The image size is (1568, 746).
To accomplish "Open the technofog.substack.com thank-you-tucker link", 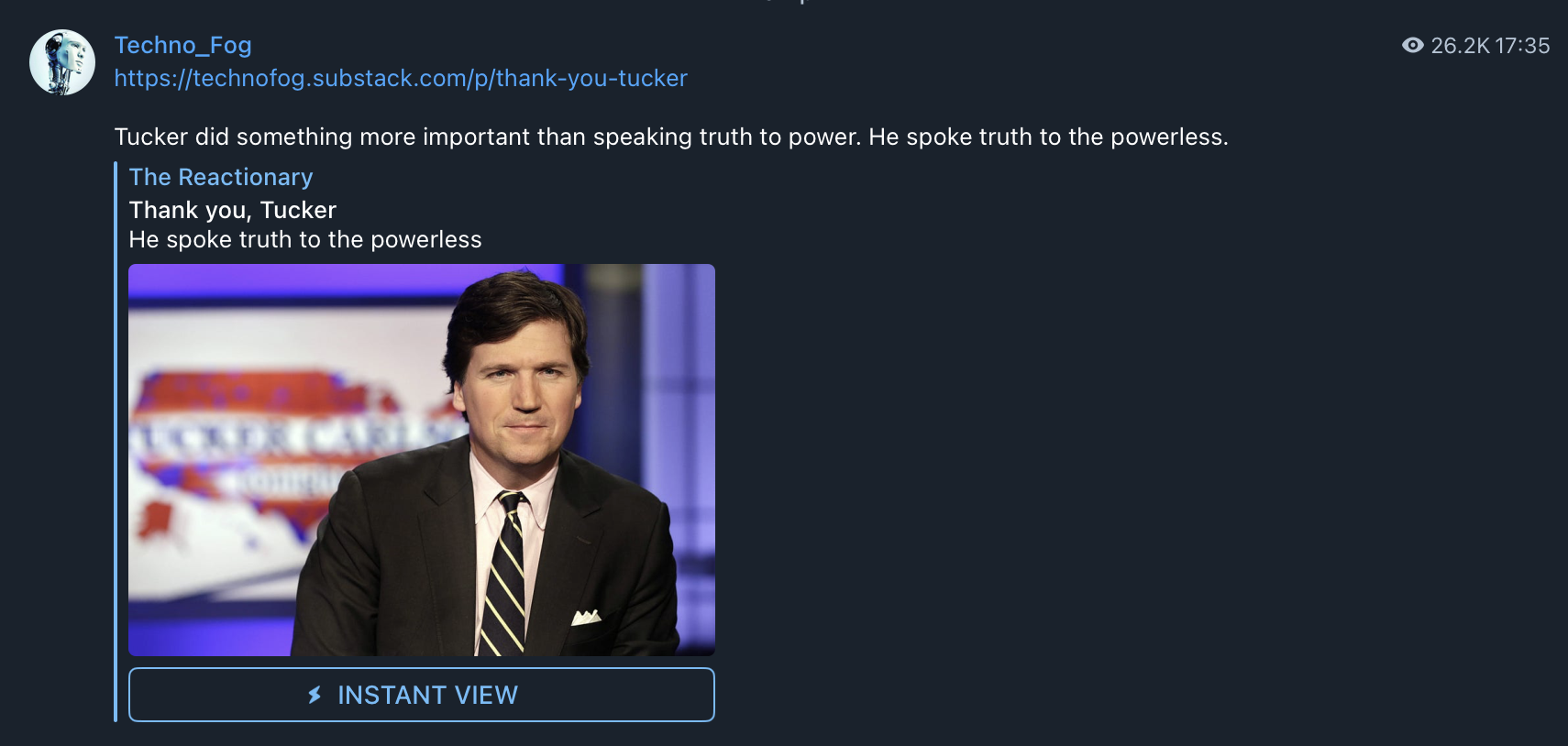I will (401, 78).
